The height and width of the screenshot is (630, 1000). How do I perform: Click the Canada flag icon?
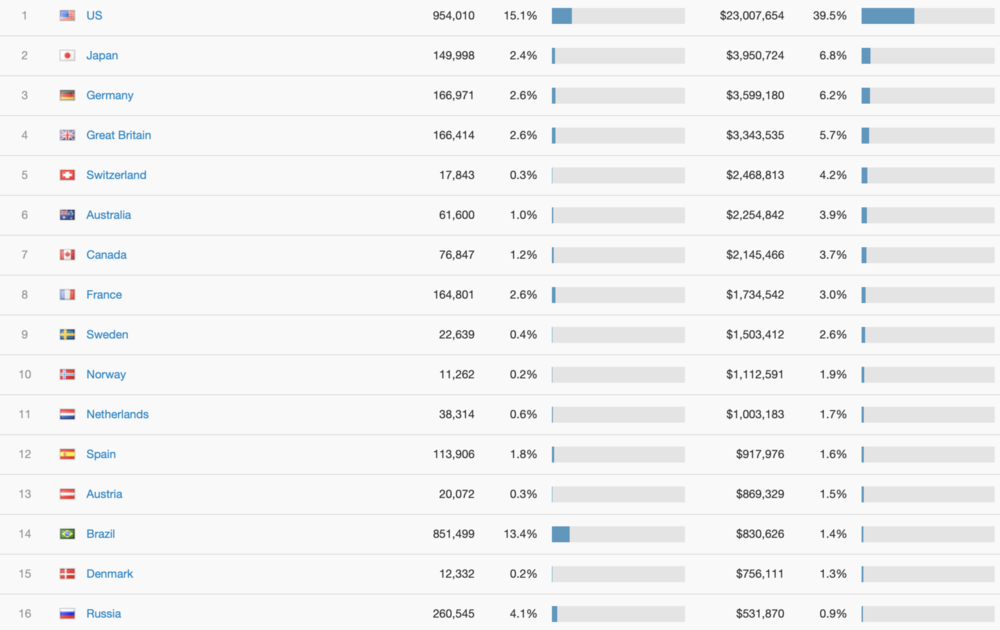67,255
